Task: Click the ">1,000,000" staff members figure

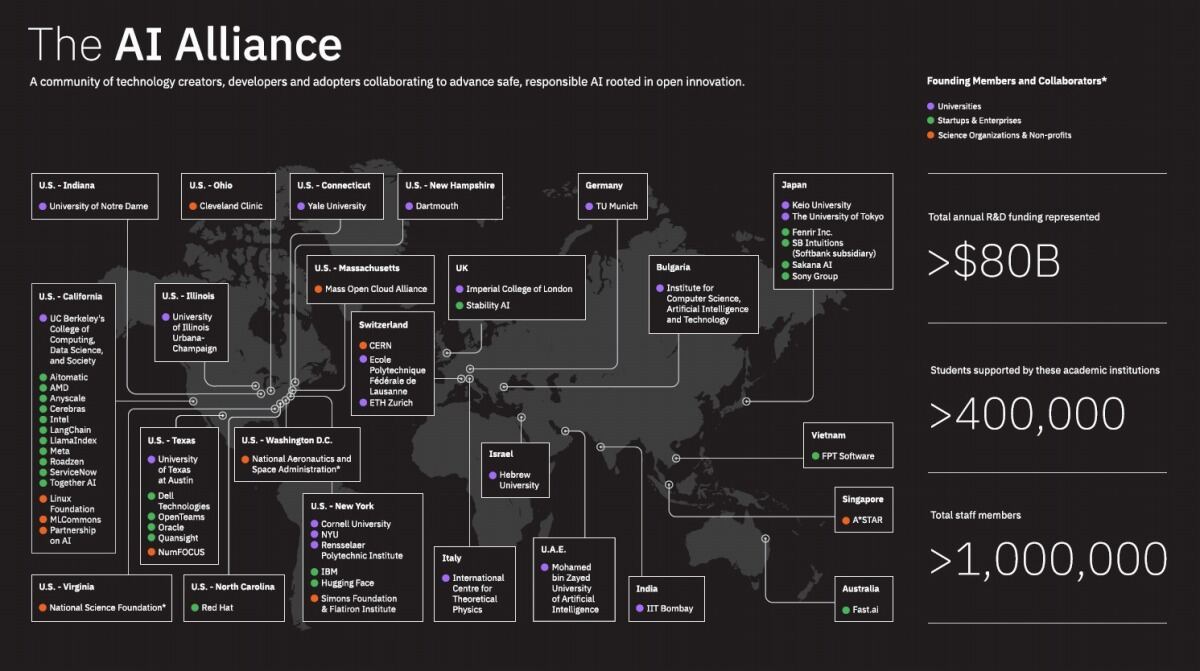Action: click(x=1048, y=559)
